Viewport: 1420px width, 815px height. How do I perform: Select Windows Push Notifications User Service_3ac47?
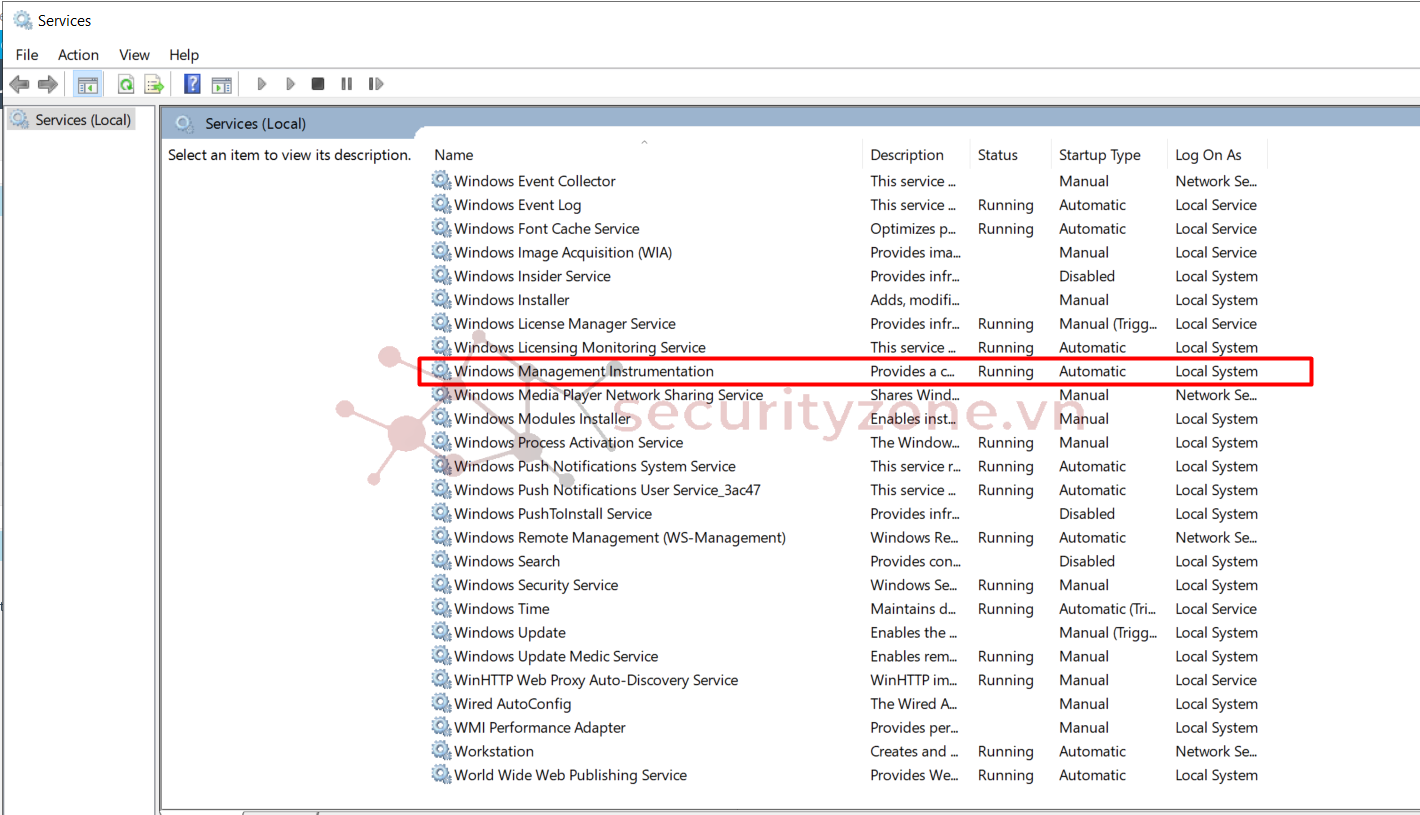pos(607,490)
